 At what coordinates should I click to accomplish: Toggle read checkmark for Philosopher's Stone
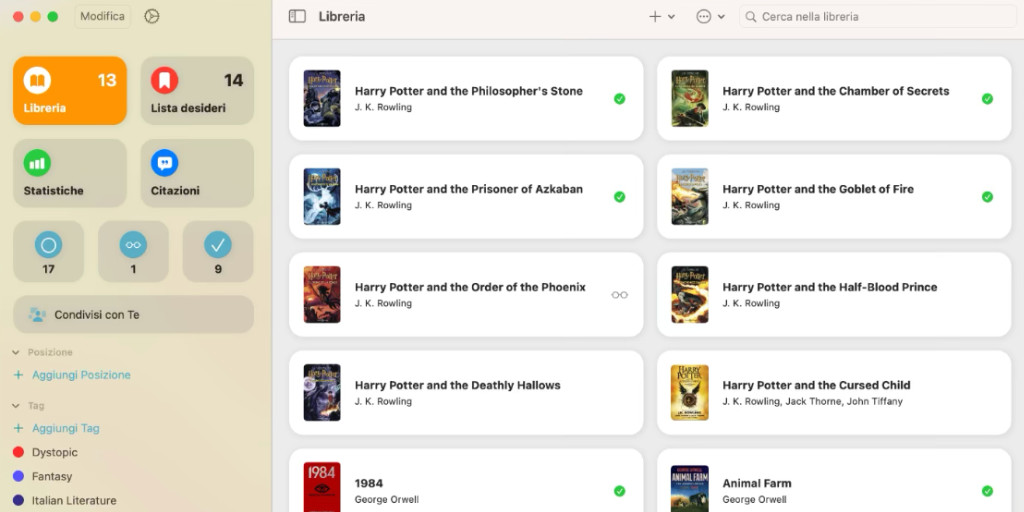click(620, 99)
